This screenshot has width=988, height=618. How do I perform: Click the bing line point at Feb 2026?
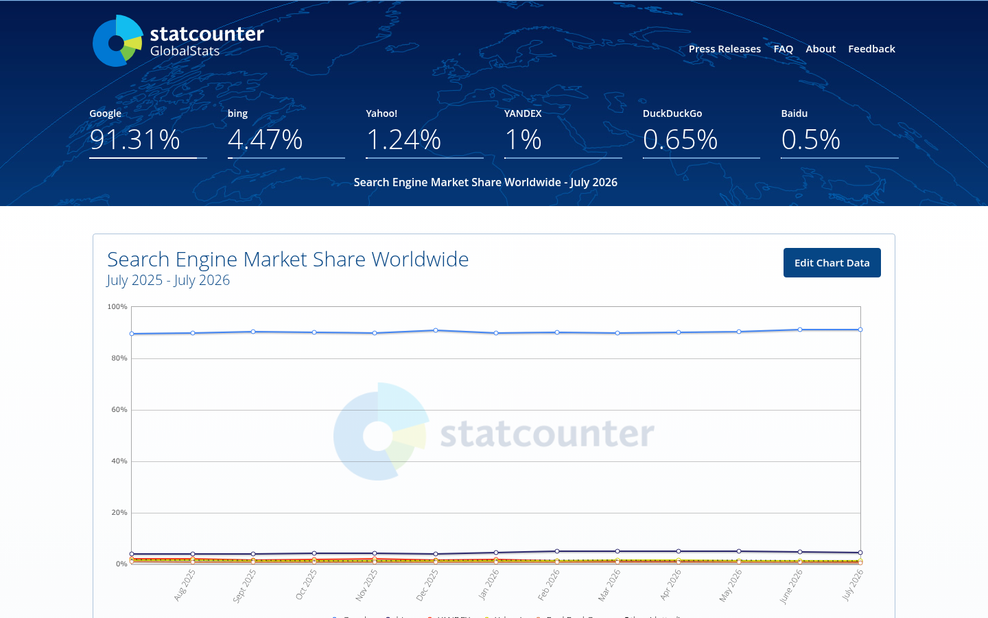click(x=557, y=551)
